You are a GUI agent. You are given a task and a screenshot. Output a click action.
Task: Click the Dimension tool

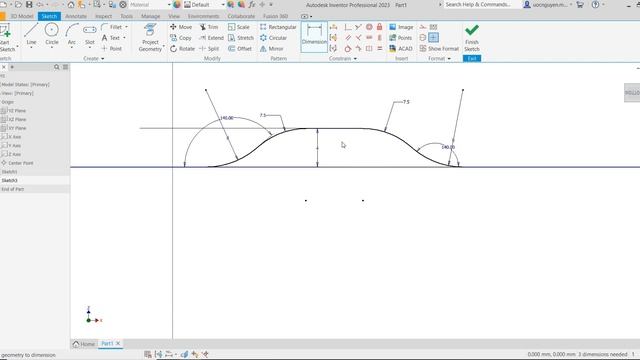coord(314,37)
